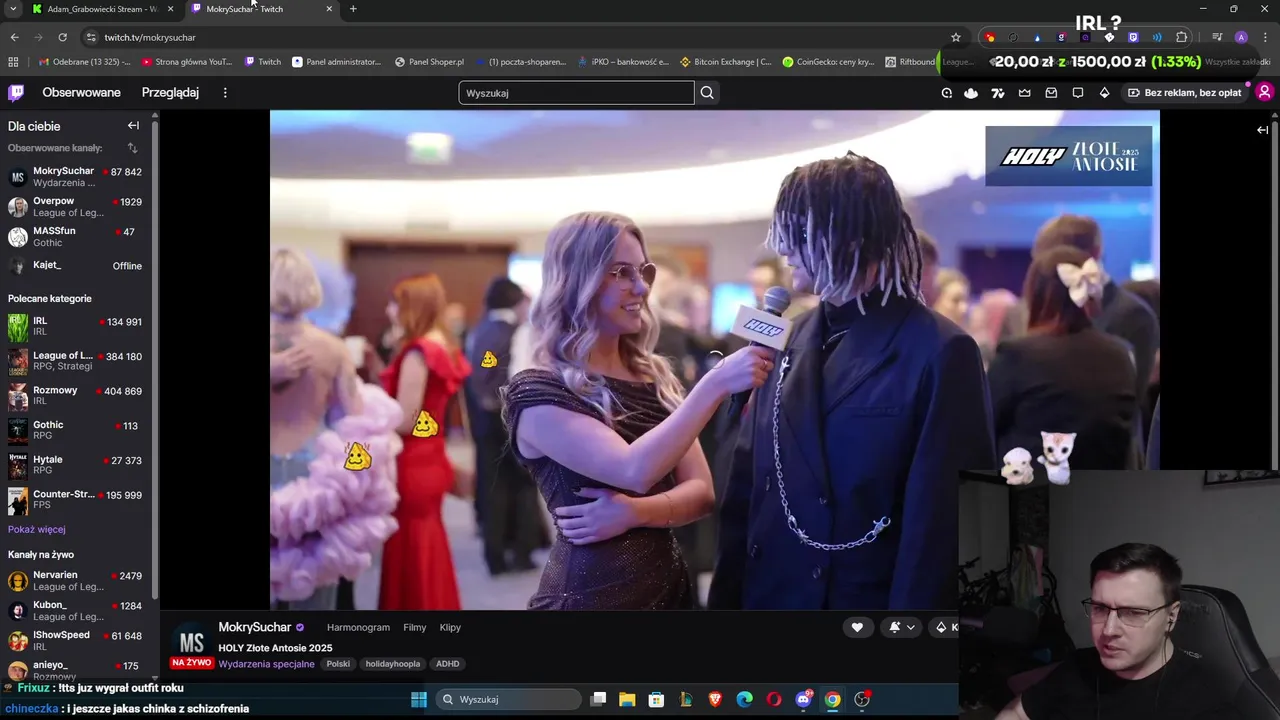Viewport: 1280px width, 720px height.
Task: Open Task View on taskbar
Action: [x=598, y=700]
